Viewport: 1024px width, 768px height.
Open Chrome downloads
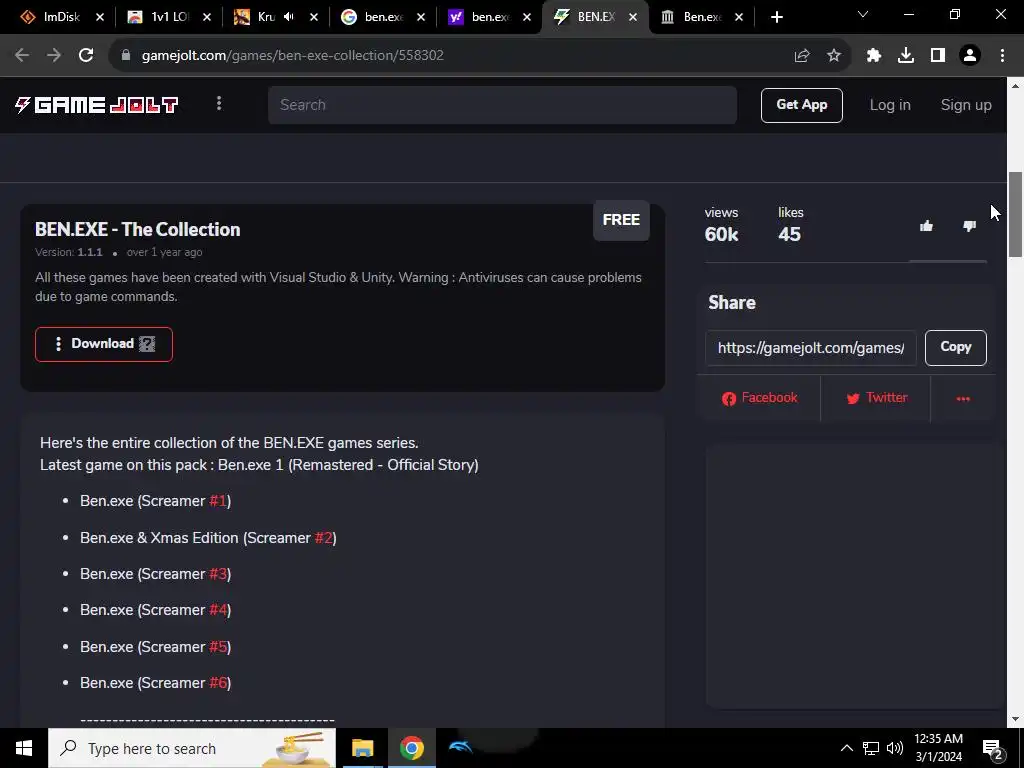906,56
